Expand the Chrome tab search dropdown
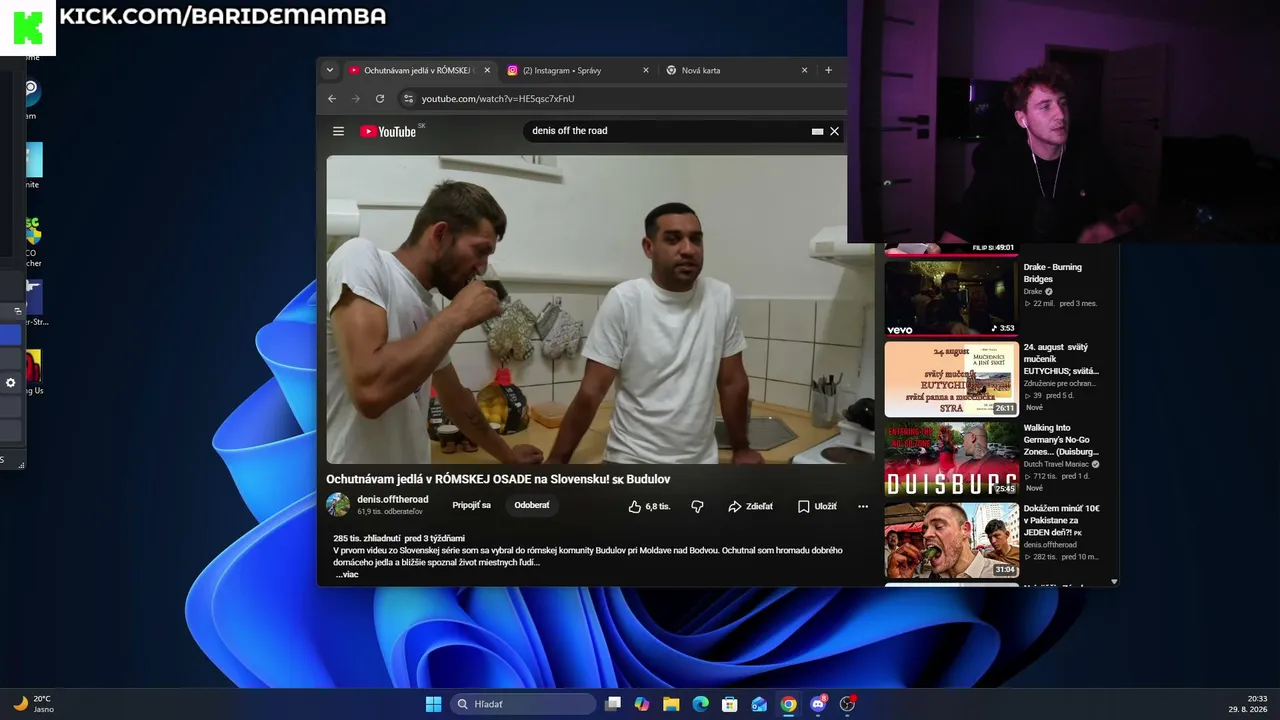The width and height of the screenshot is (1280, 720). click(329, 70)
